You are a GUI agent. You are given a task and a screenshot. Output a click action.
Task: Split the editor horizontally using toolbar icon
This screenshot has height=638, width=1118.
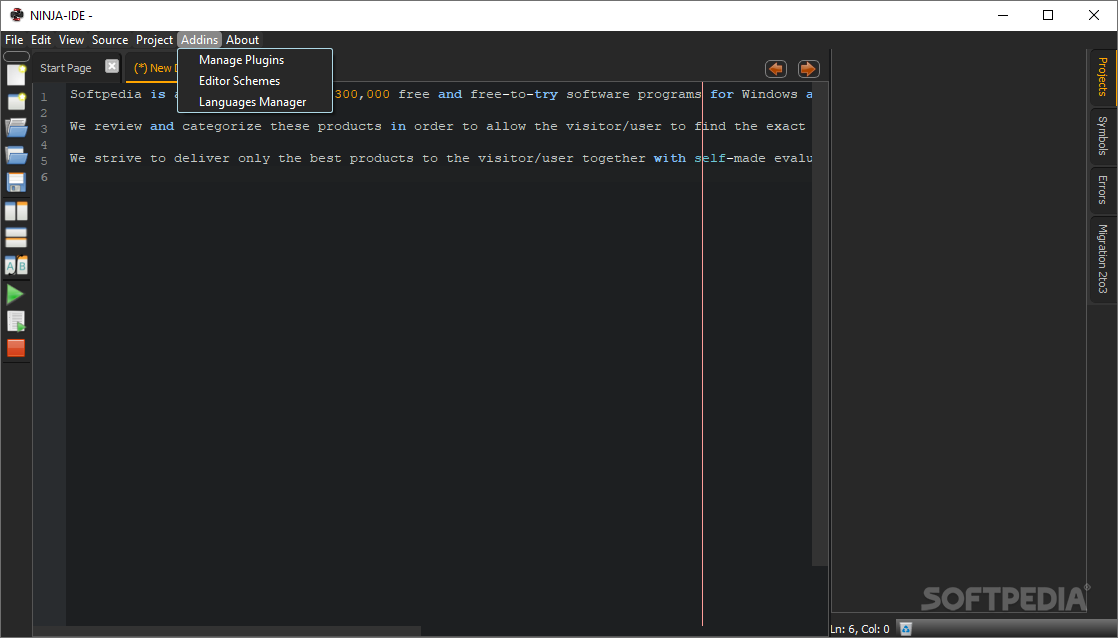16,238
